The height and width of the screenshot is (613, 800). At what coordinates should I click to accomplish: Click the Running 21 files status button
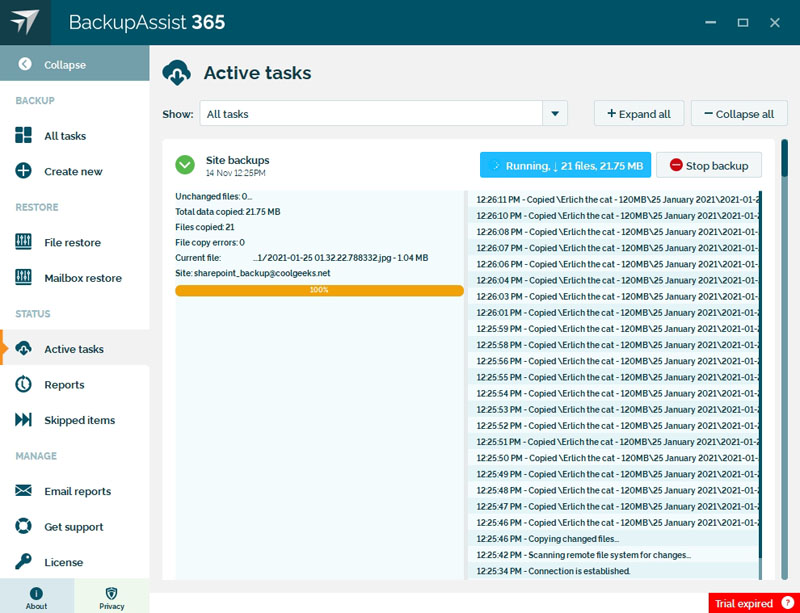click(565, 165)
